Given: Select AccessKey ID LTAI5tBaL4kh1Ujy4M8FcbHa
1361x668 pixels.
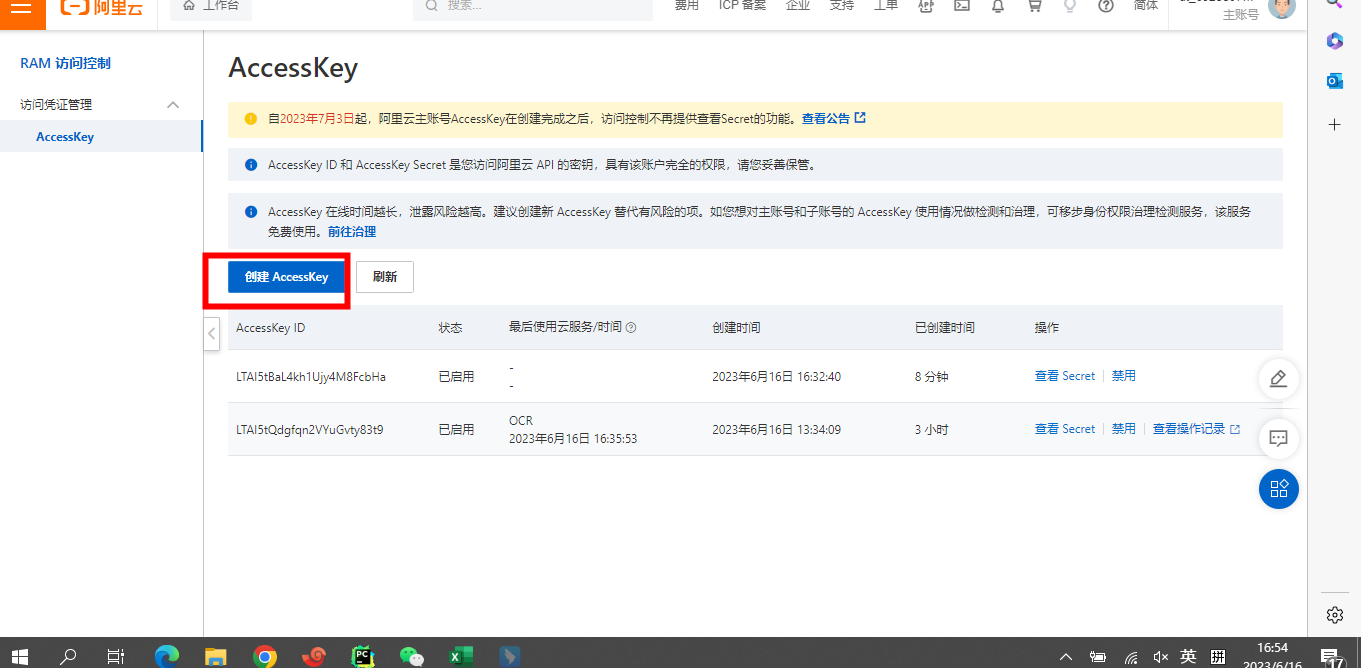Looking at the screenshot, I should 311,377.
